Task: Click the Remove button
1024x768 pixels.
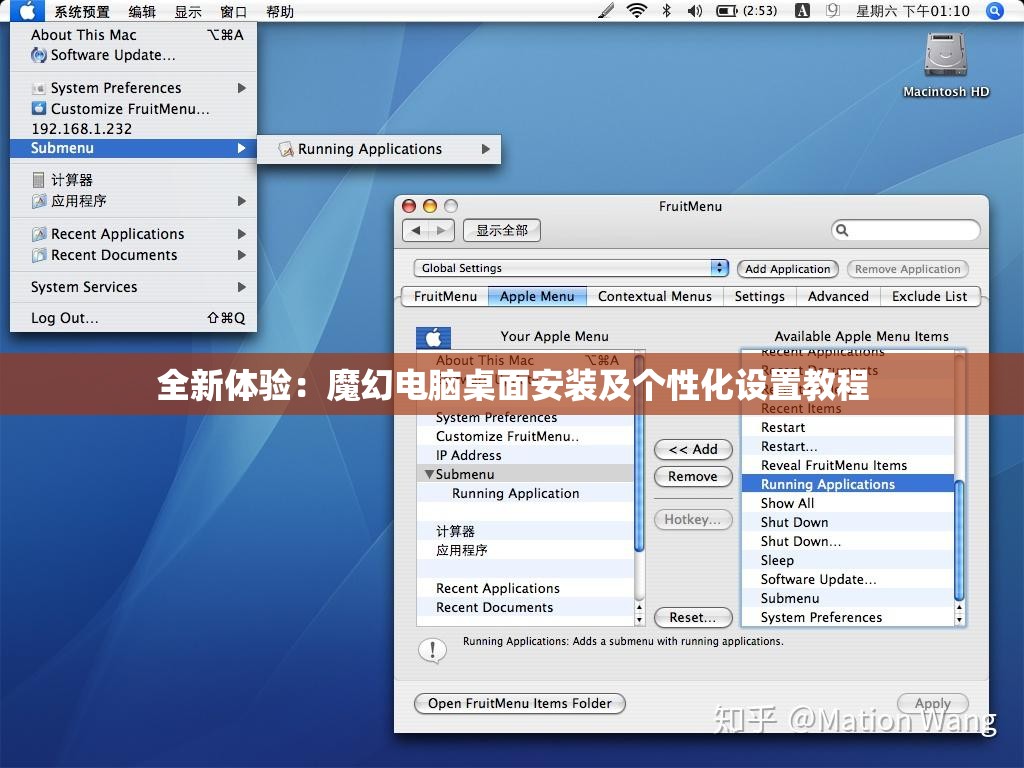Action: (x=693, y=477)
